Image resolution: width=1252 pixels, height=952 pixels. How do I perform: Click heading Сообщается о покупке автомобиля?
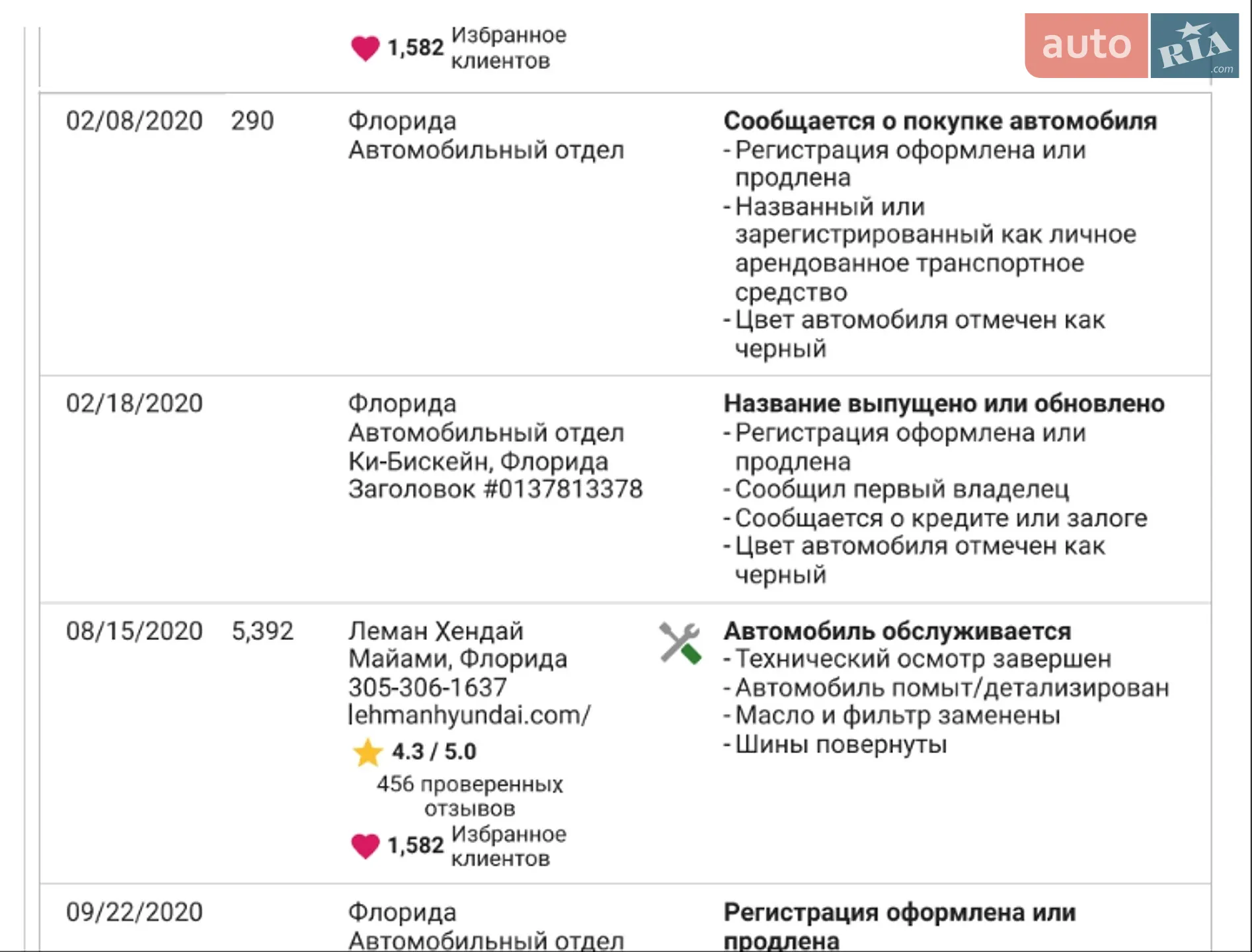940,121
